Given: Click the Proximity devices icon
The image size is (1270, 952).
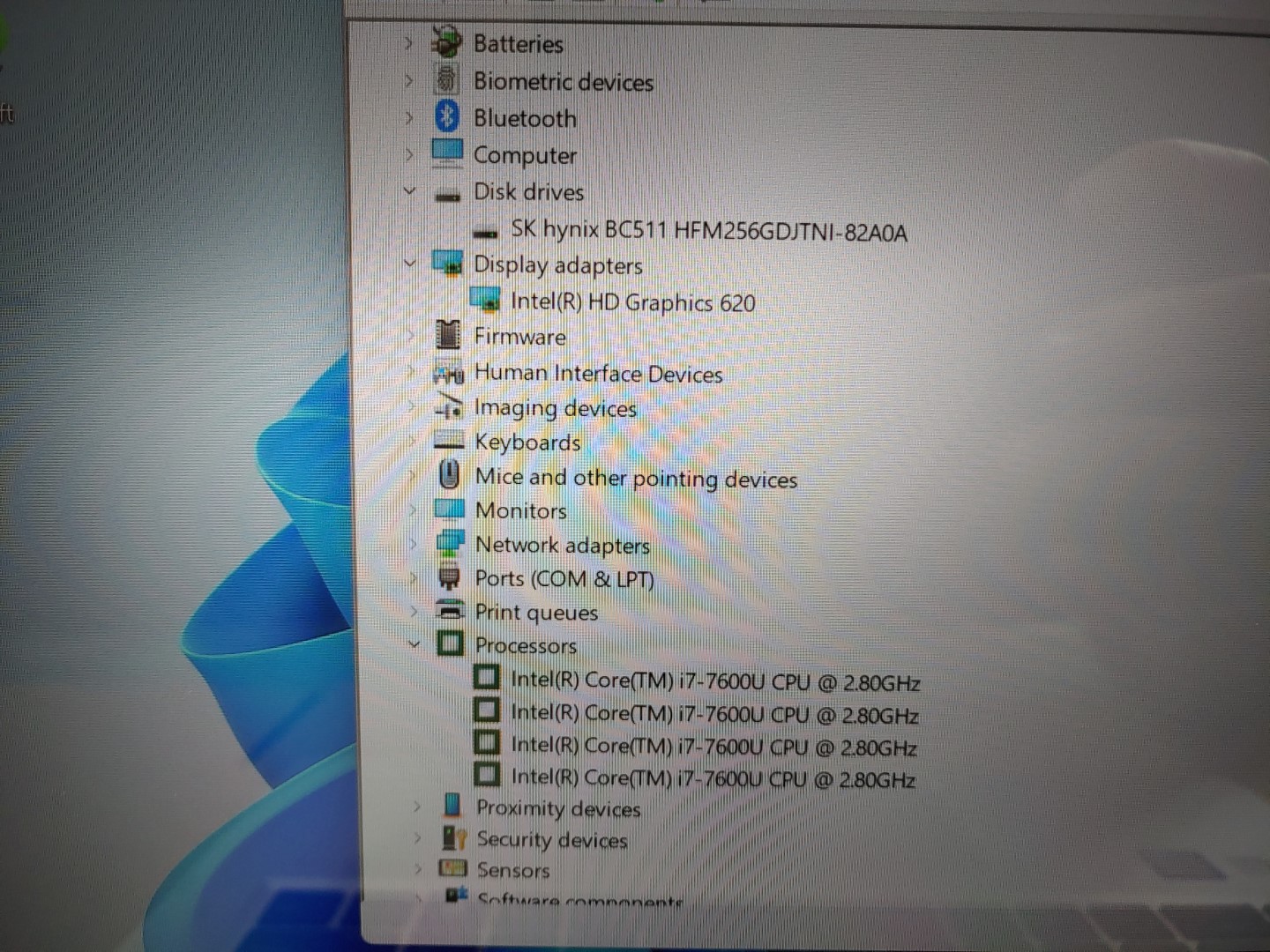Looking at the screenshot, I should (452, 806).
